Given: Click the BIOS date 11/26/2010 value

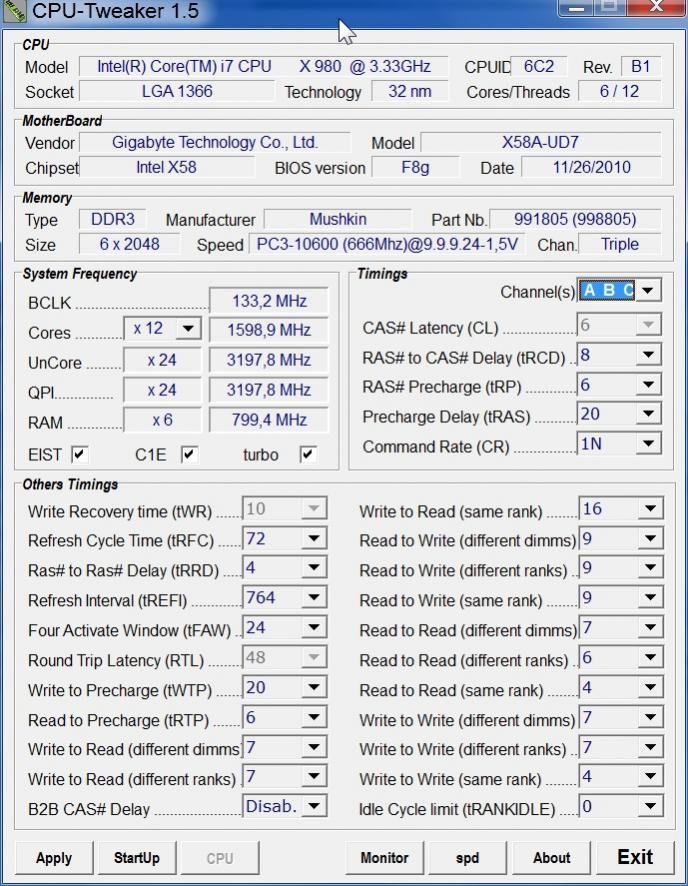Looking at the screenshot, I should (591, 167).
